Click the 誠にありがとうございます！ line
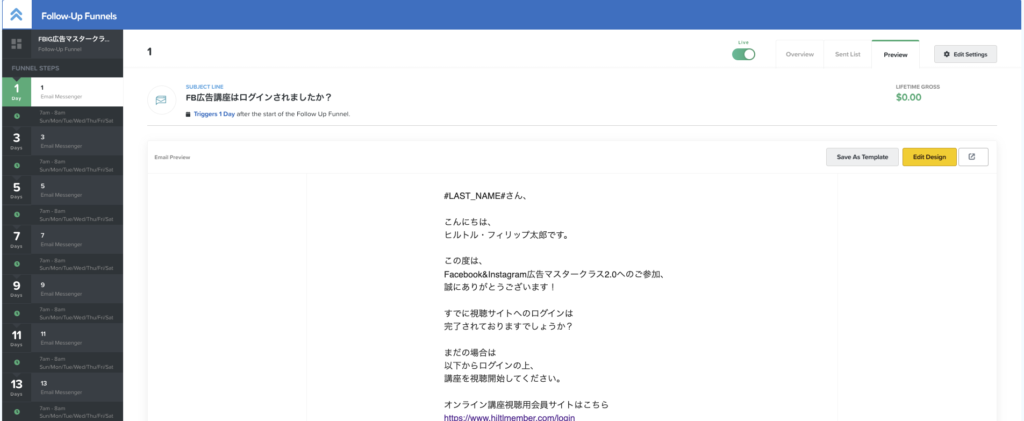This screenshot has height=421, width=1024. click(x=500, y=287)
